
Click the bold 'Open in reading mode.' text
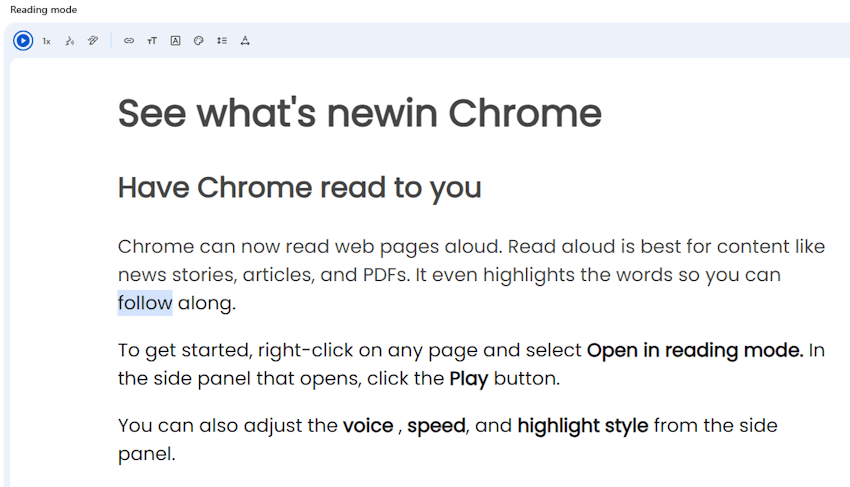pyautogui.click(x=696, y=350)
